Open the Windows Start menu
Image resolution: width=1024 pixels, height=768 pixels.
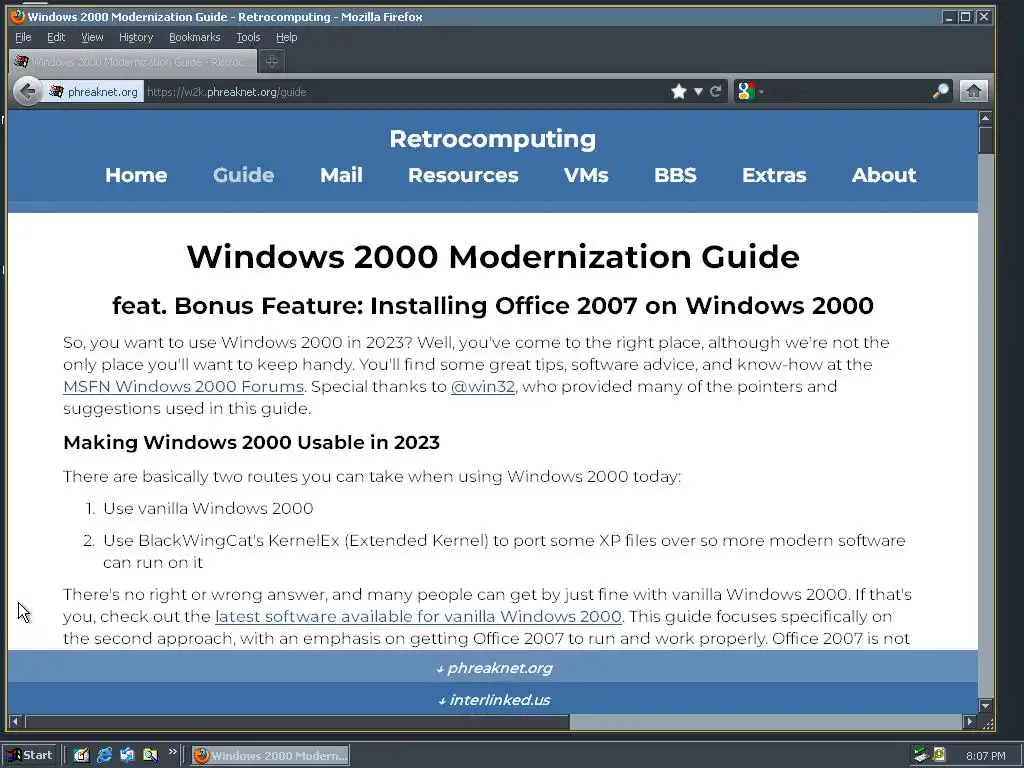[29, 756]
